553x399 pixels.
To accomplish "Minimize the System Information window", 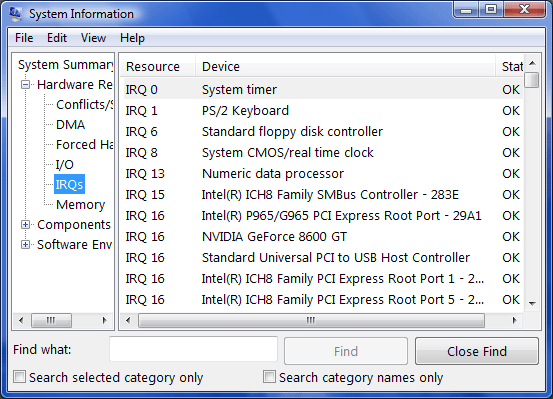I will (466, 10).
